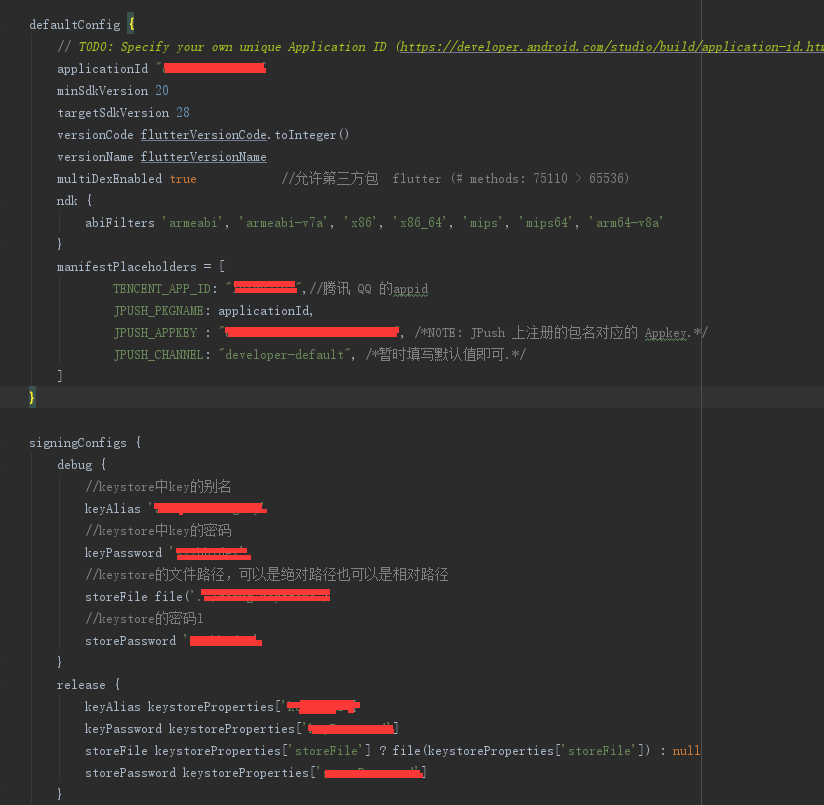
Task: Click the debug block keyword
Action: [75, 465]
